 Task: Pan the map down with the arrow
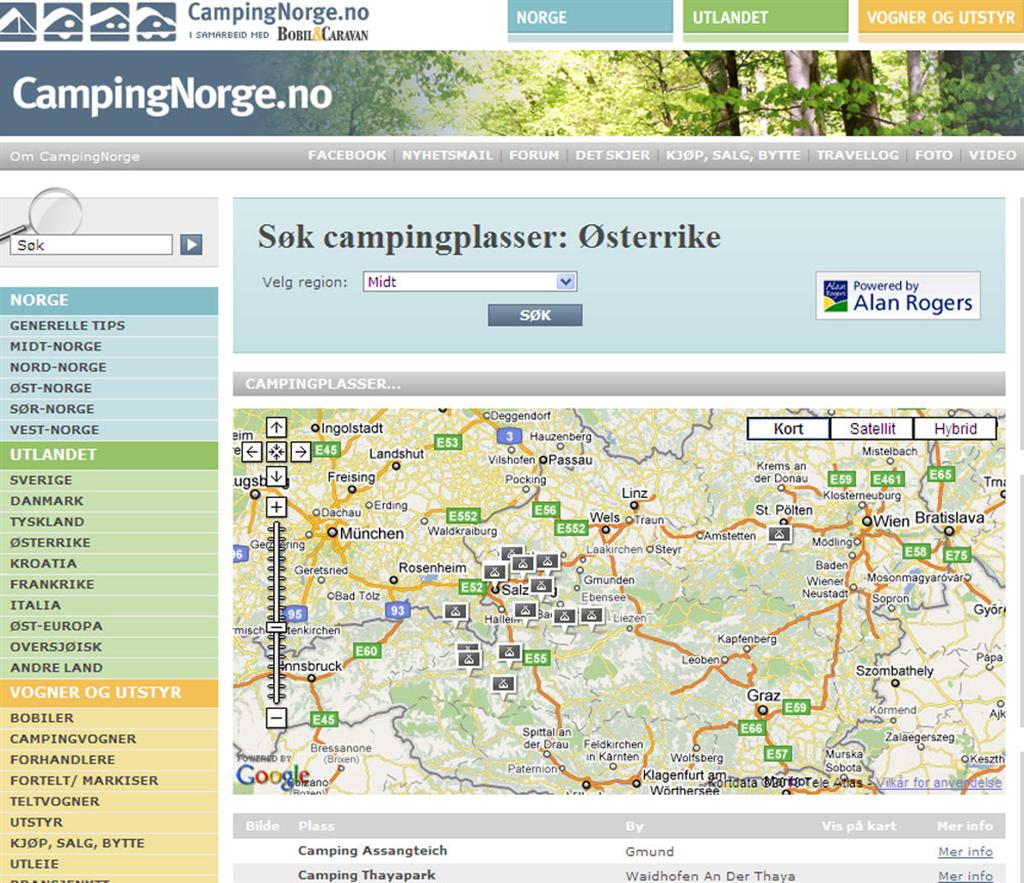[x=277, y=476]
